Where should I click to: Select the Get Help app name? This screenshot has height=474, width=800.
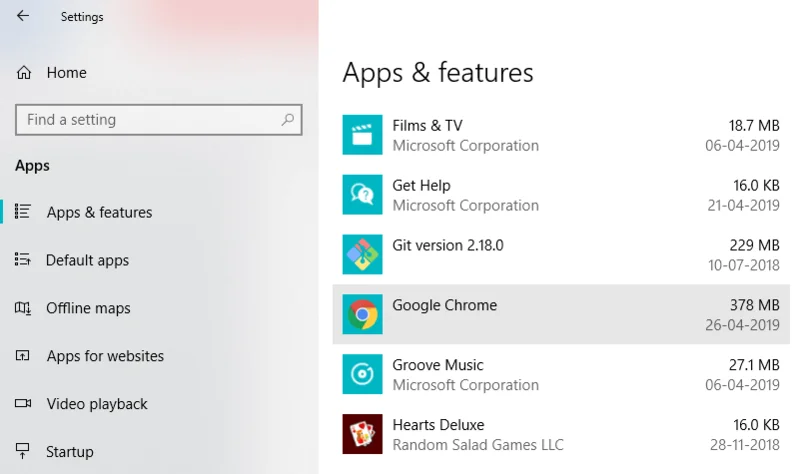pyautogui.click(x=421, y=186)
